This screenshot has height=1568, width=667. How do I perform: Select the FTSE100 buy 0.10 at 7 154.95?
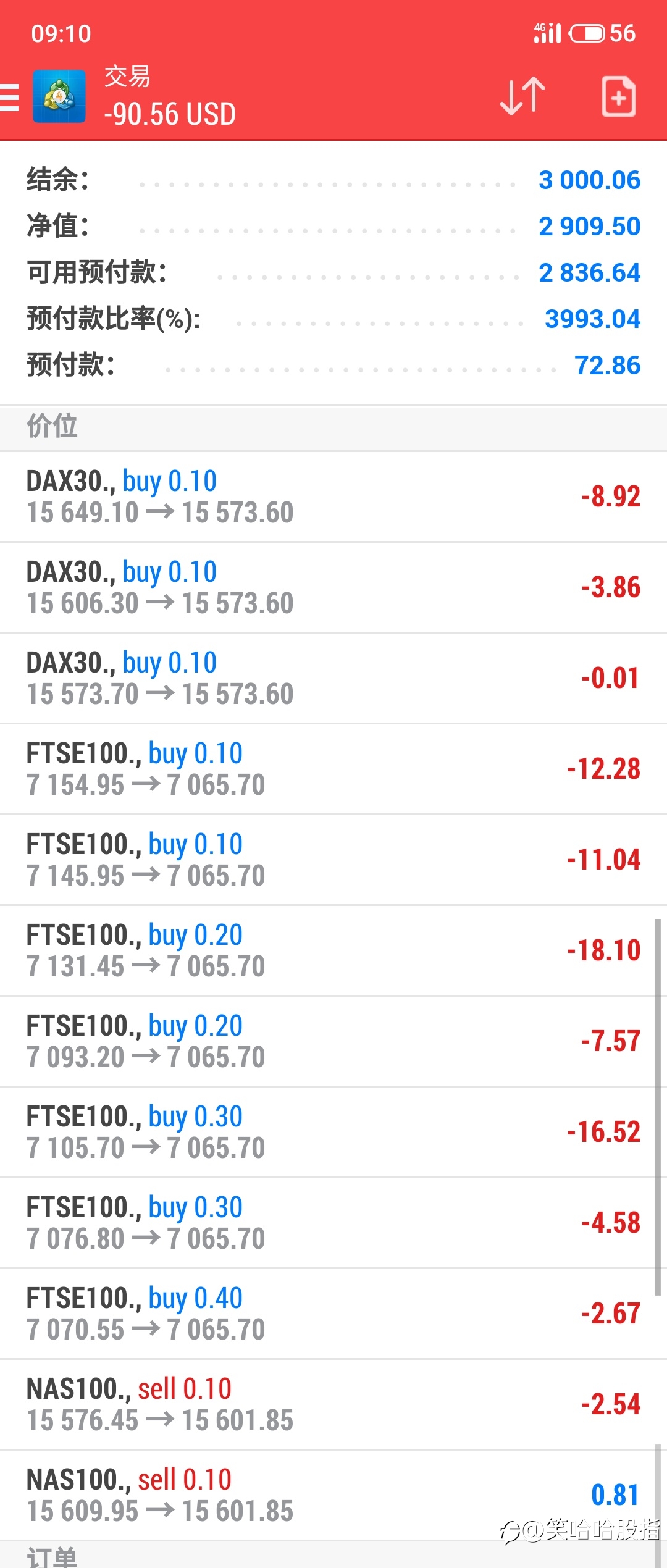(x=333, y=769)
